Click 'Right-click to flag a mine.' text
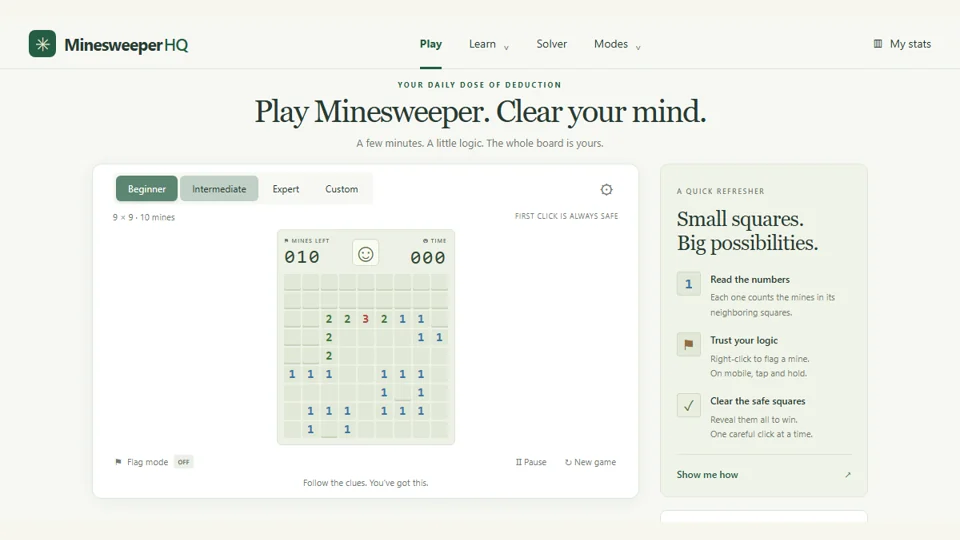The image size is (960, 540). (760, 359)
